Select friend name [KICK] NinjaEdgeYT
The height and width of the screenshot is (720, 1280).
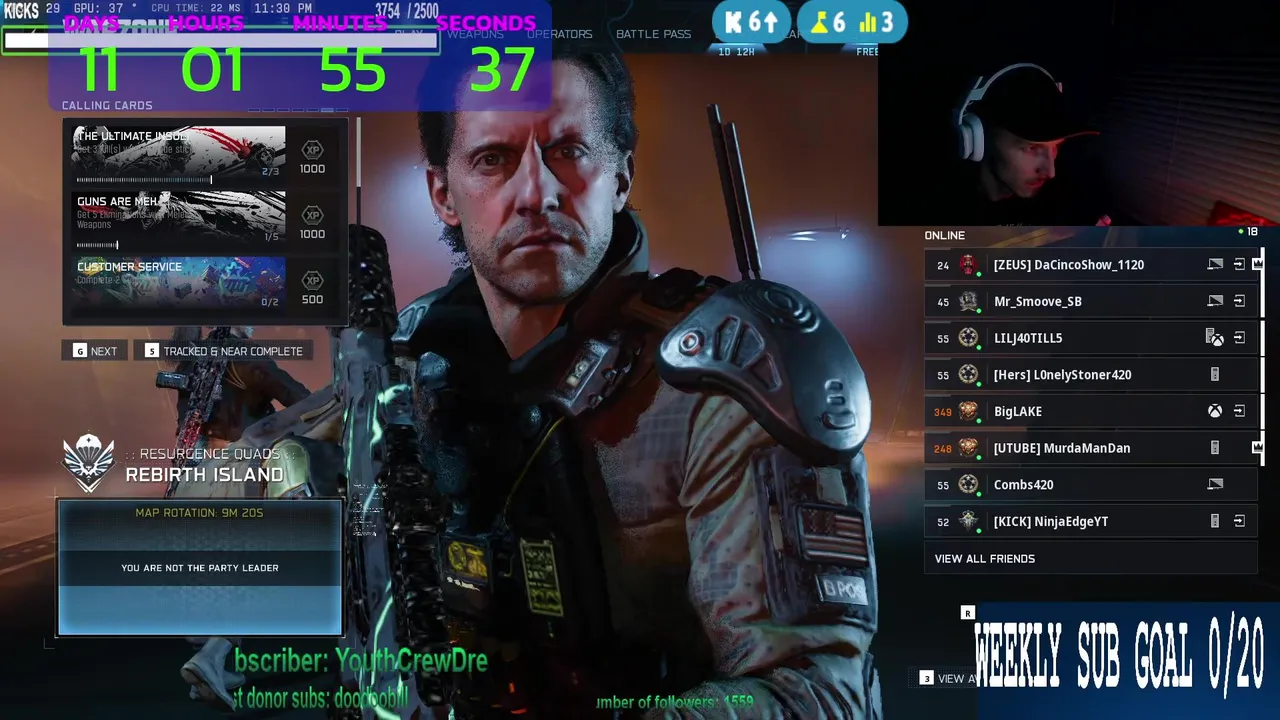tap(1051, 521)
